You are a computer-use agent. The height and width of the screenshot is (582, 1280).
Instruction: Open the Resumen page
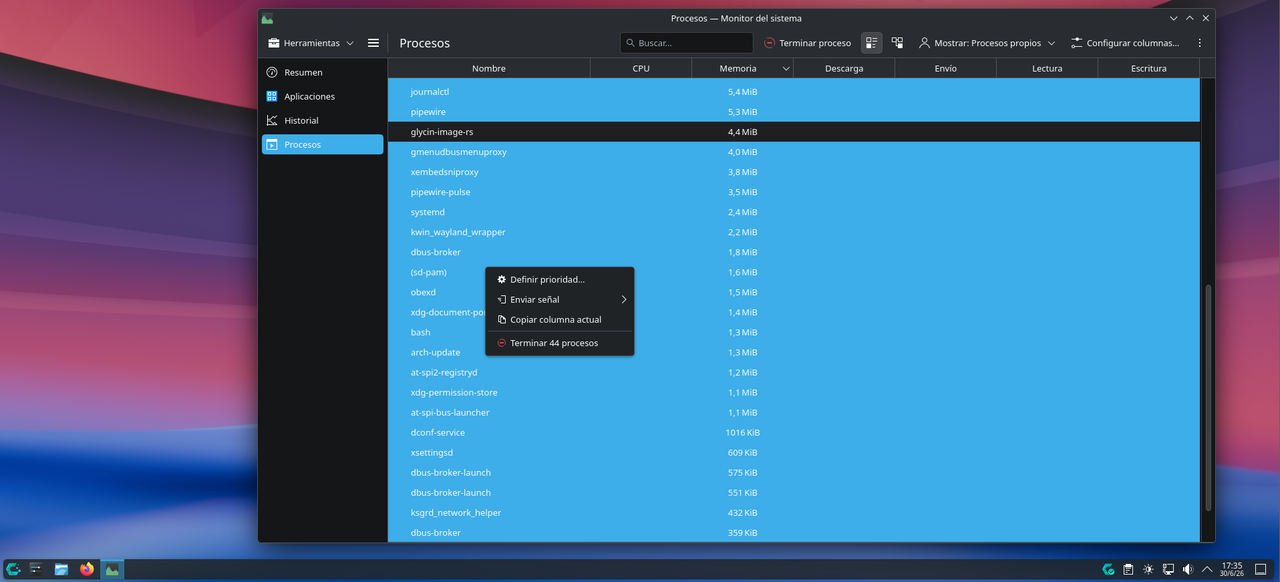click(x=322, y=72)
